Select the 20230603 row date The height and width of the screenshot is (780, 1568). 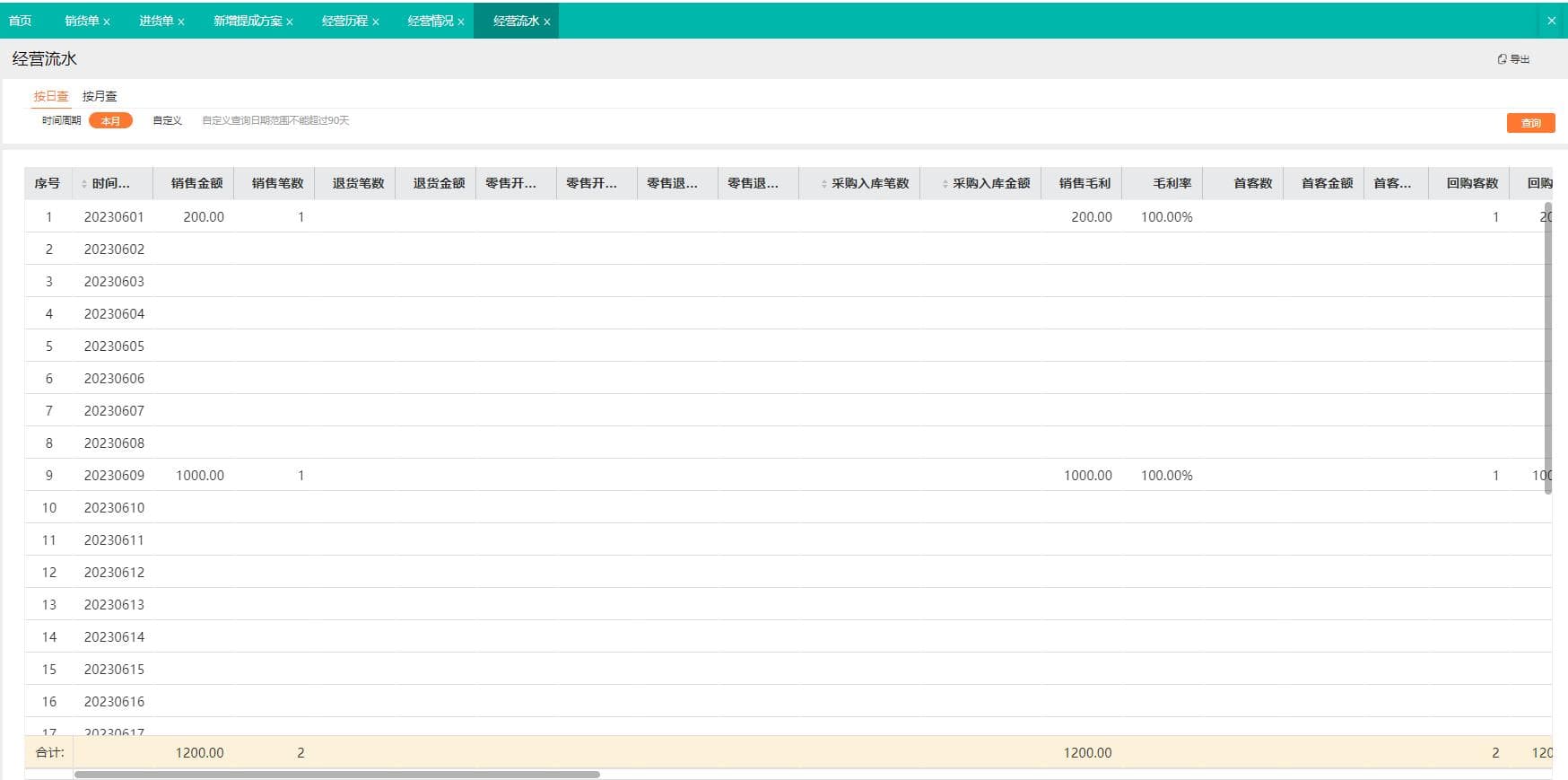114,281
